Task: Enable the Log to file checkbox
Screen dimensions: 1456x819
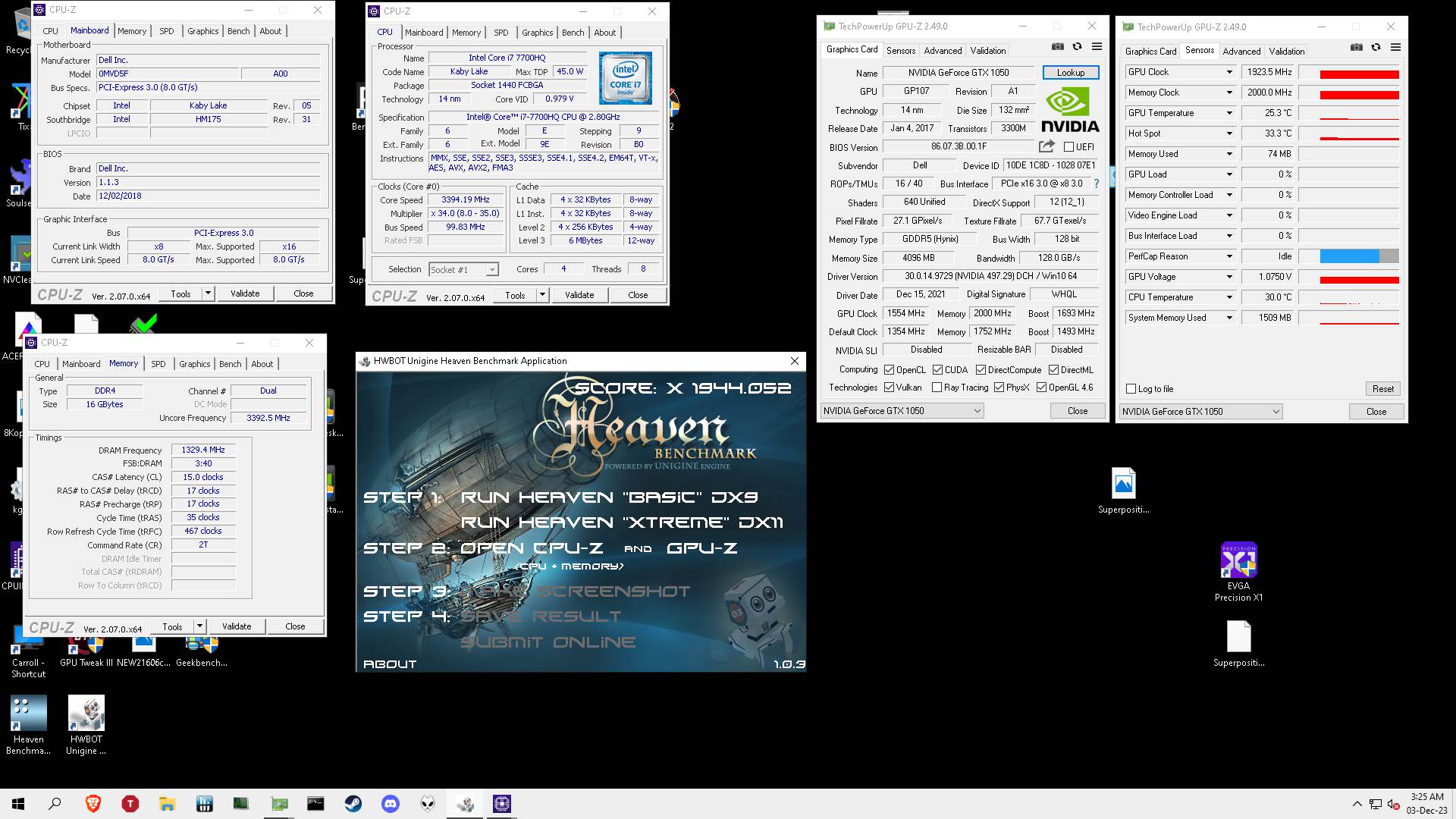Action: (x=1131, y=388)
